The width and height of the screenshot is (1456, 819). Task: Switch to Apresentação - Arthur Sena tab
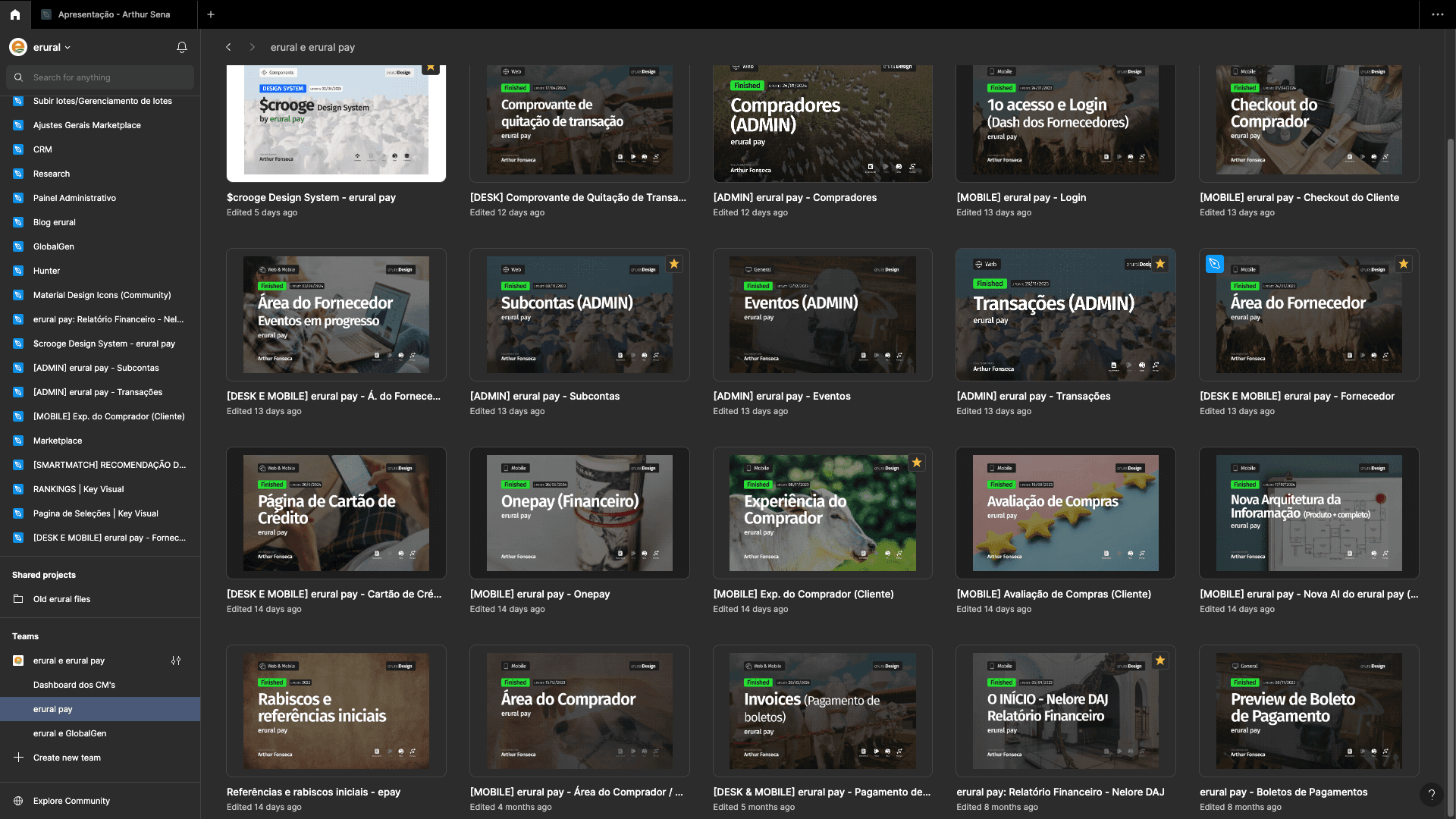[x=114, y=14]
